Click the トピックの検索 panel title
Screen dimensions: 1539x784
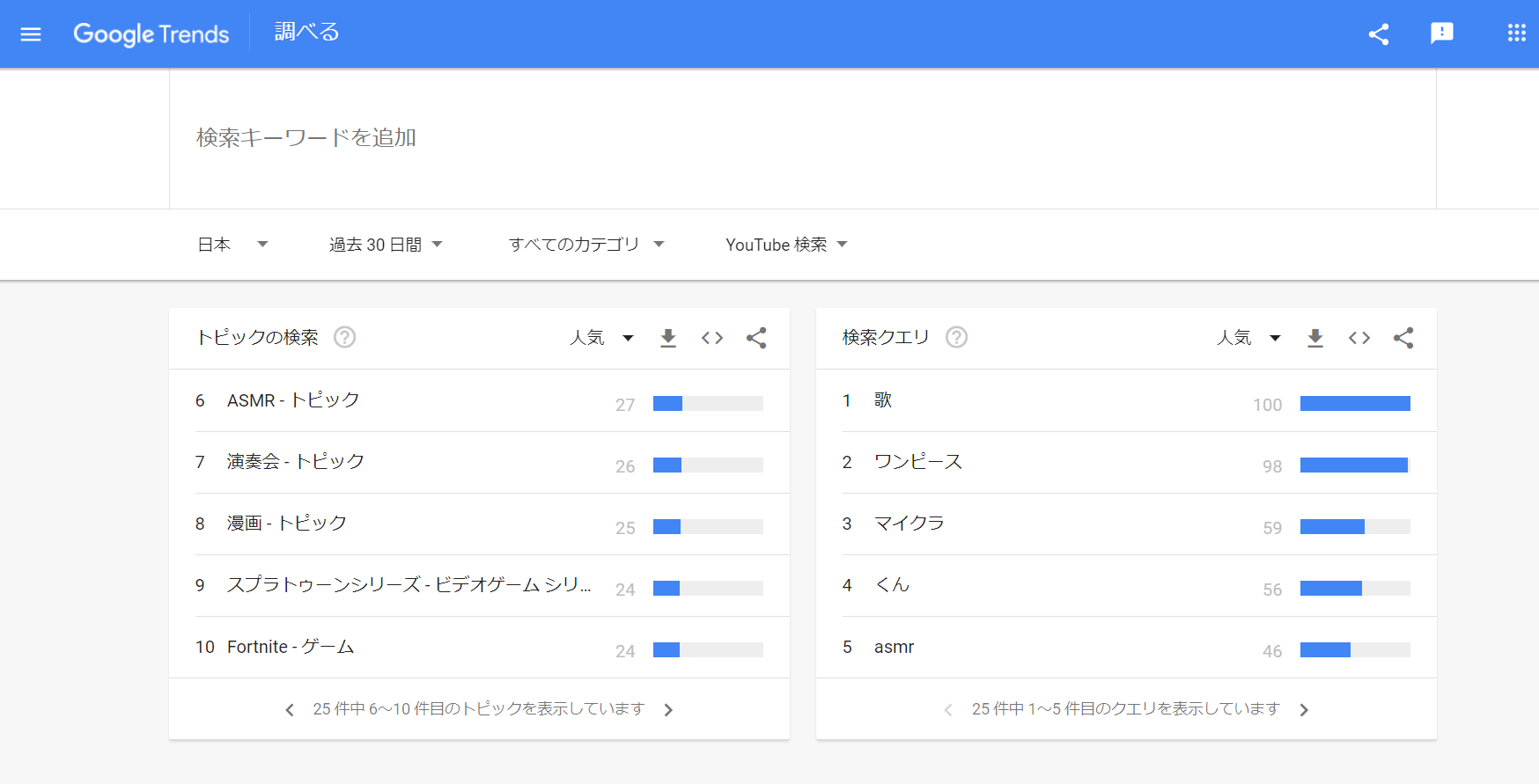coord(257,337)
